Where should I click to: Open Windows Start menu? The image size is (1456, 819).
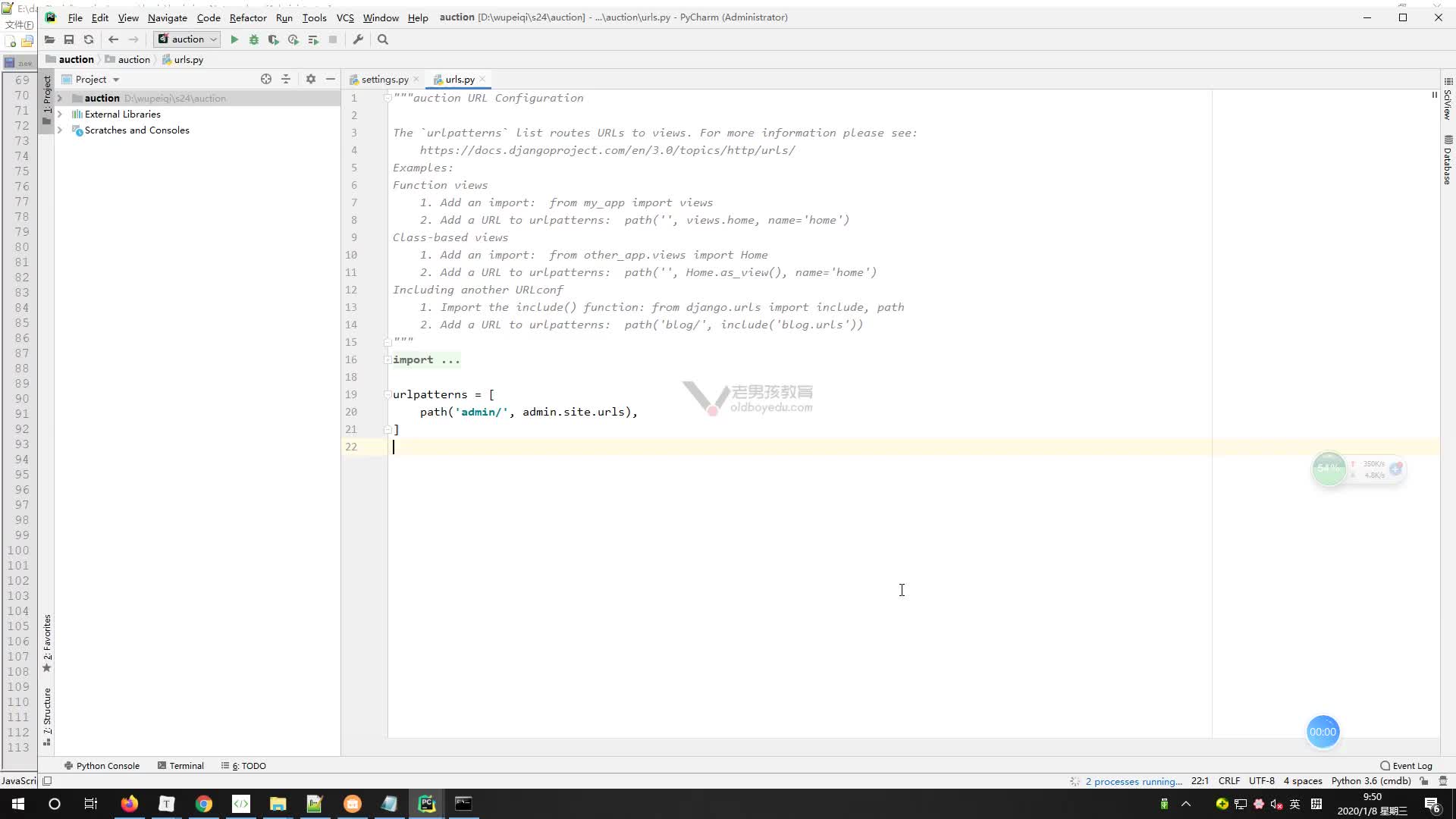pyautogui.click(x=18, y=804)
